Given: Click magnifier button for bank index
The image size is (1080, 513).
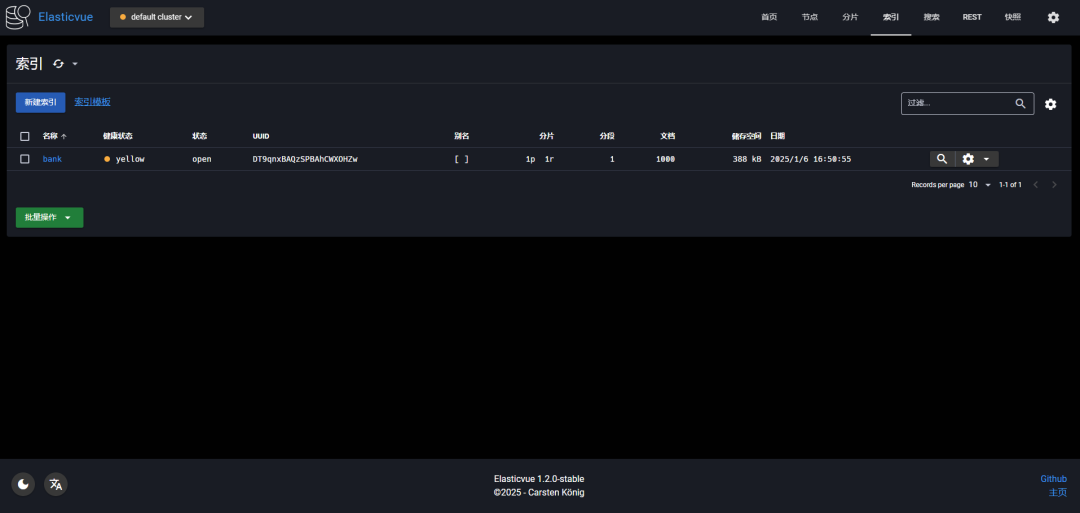Looking at the screenshot, I should click(941, 159).
